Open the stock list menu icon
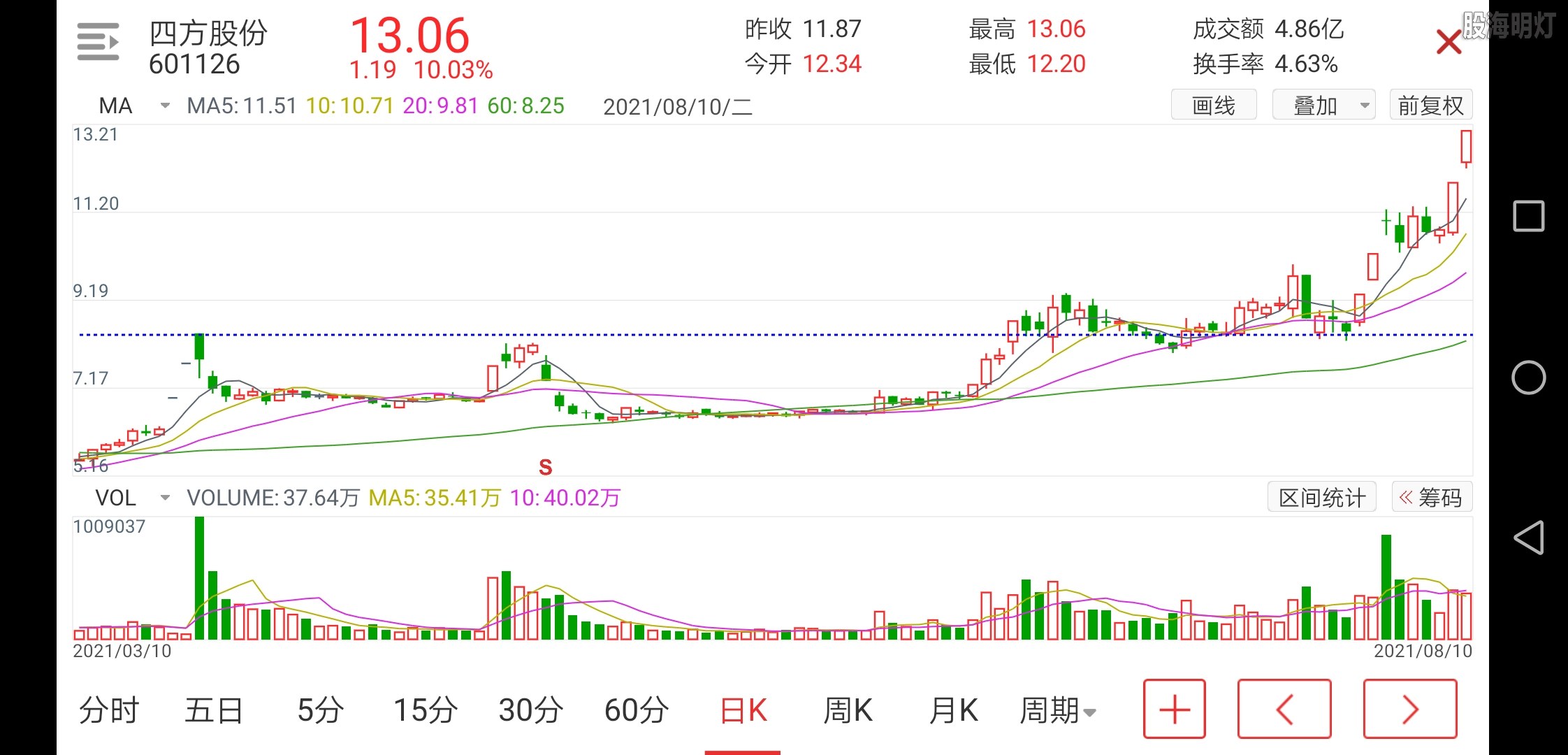The width and height of the screenshot is (1568, 755). (98, 42)
